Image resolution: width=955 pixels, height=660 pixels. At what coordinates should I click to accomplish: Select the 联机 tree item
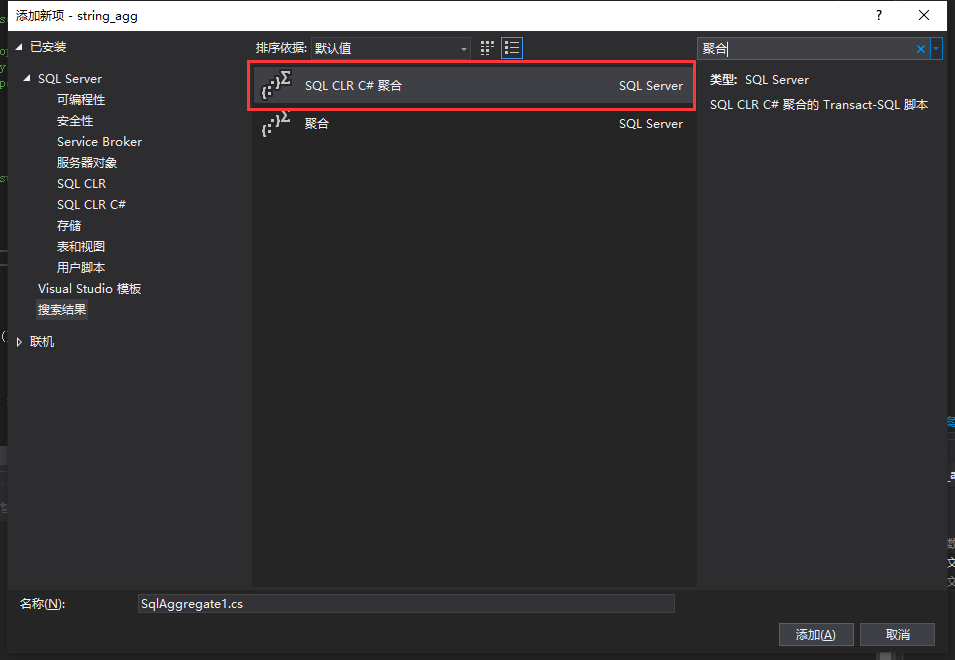click(x=42, y=342)
